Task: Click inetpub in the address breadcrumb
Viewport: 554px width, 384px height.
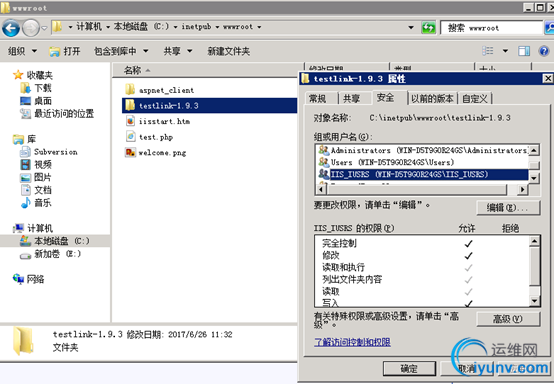Action: (x=196, y=27)
